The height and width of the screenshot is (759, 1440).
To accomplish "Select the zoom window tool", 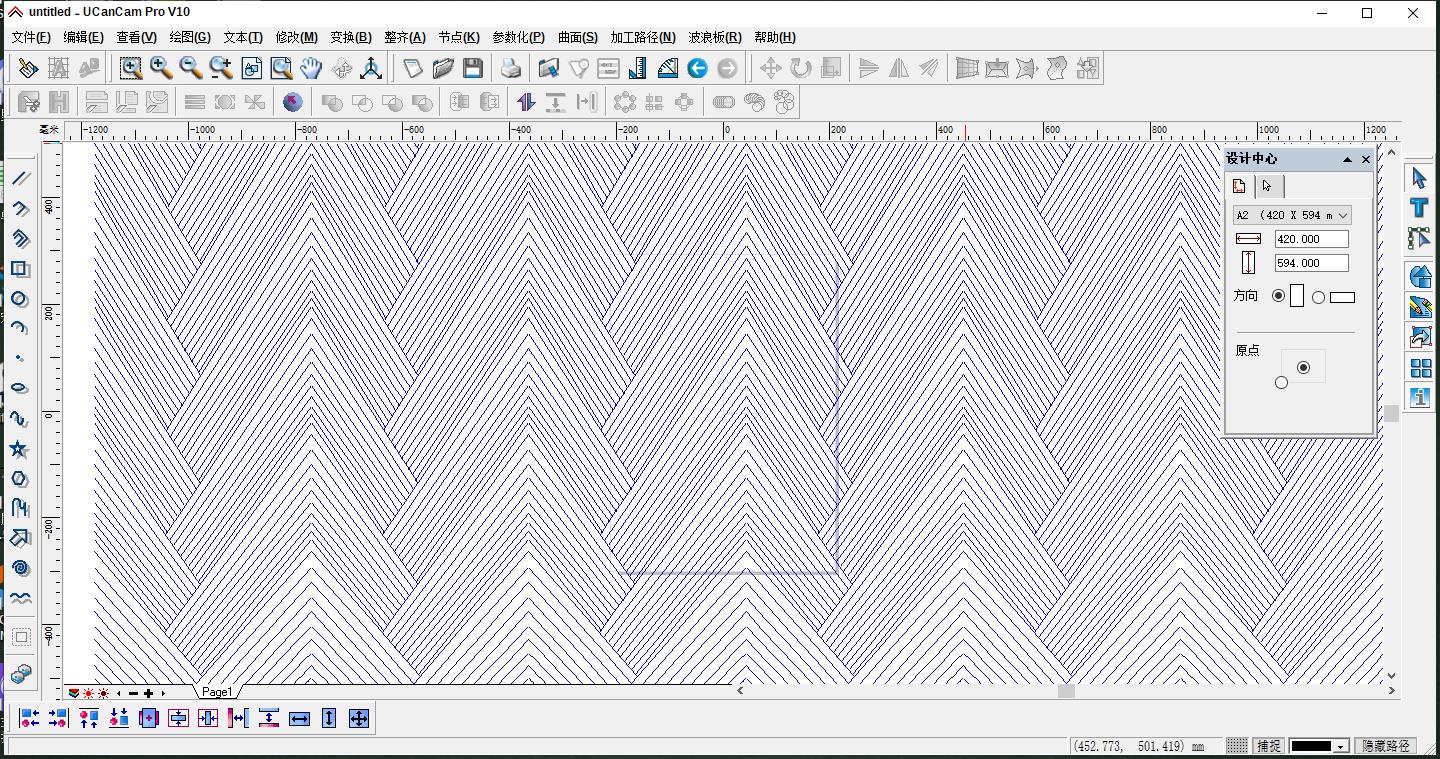I will 131,68.
